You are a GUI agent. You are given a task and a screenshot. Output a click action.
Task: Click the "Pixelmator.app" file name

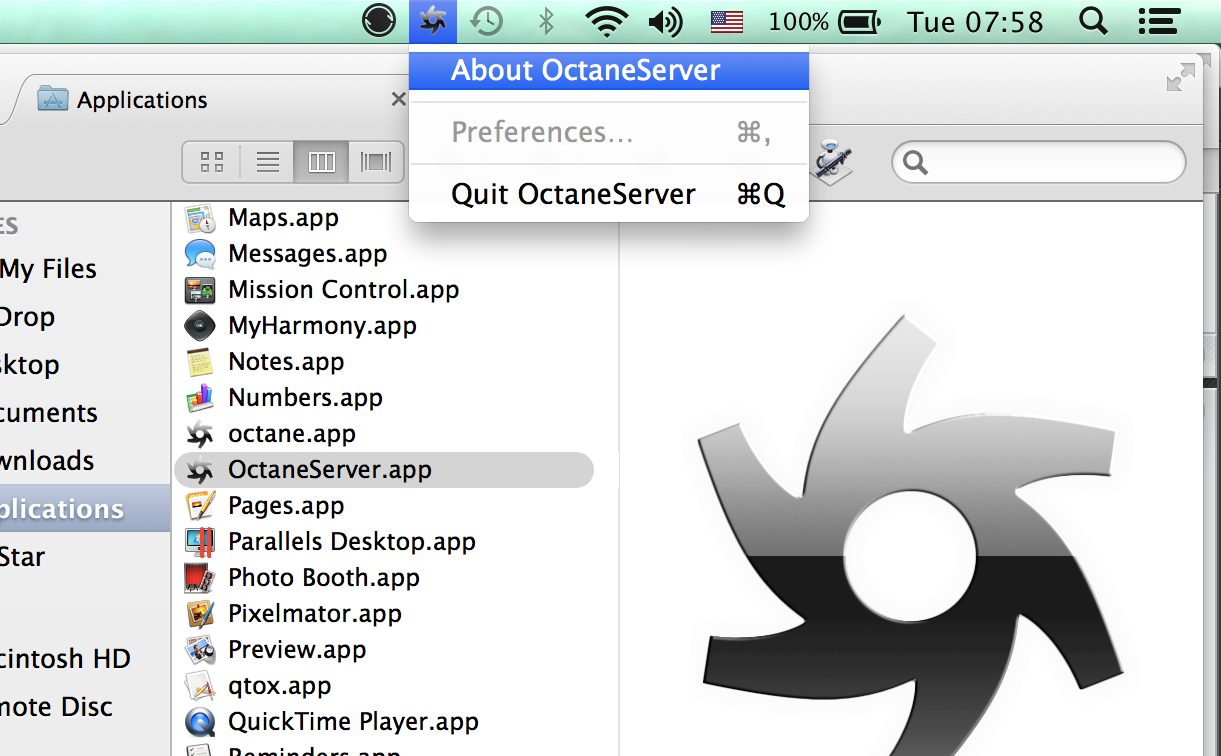pyautogui.click(x=315, y=614)
